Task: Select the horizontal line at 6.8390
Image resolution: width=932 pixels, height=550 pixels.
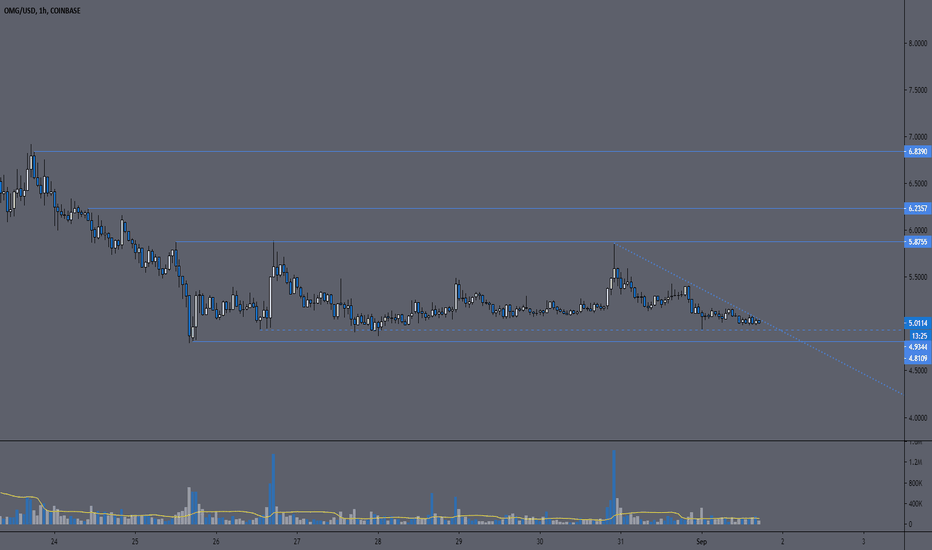Action: pos(468,152)
